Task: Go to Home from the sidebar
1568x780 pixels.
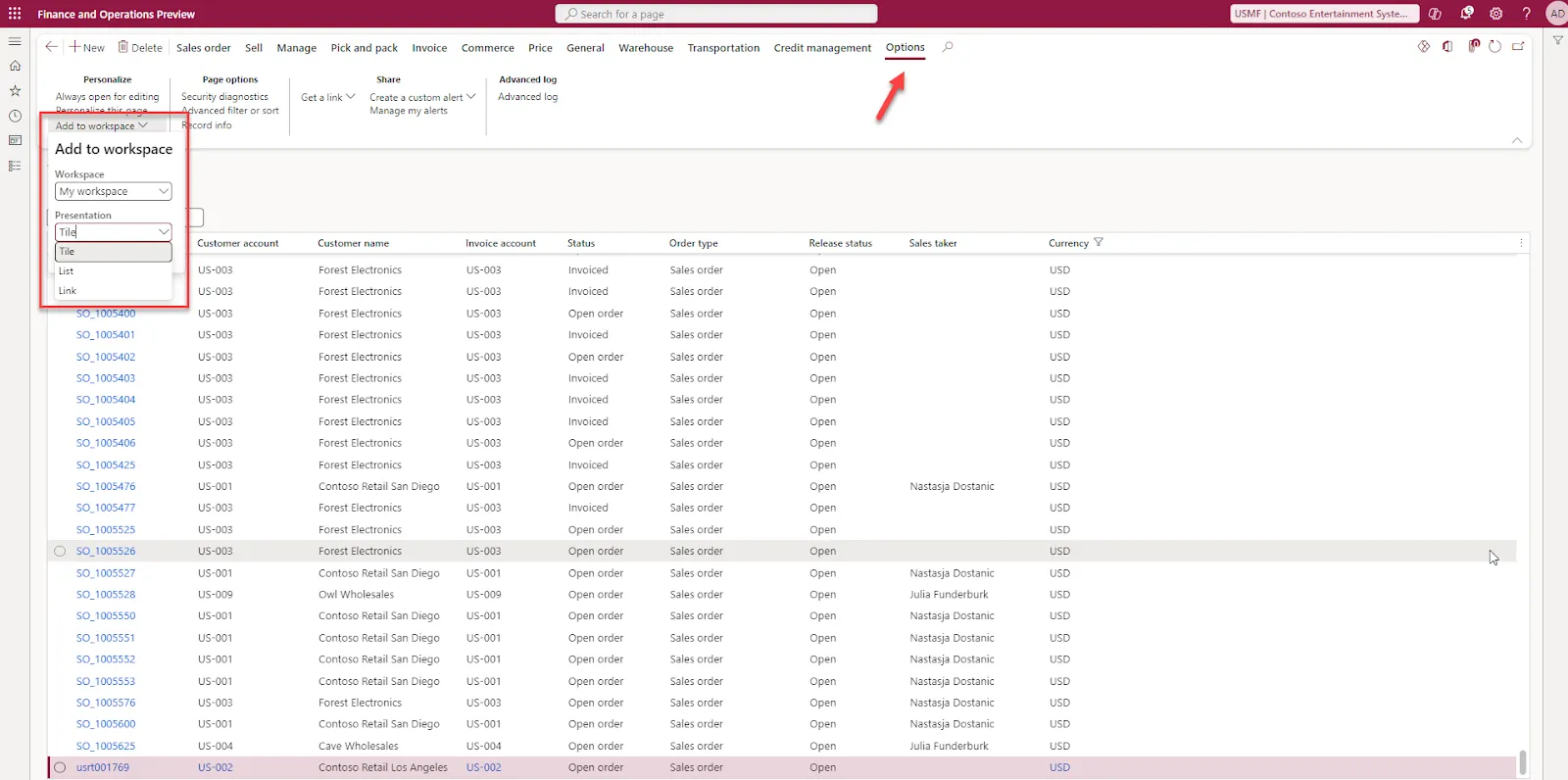Action: point(15,66)
